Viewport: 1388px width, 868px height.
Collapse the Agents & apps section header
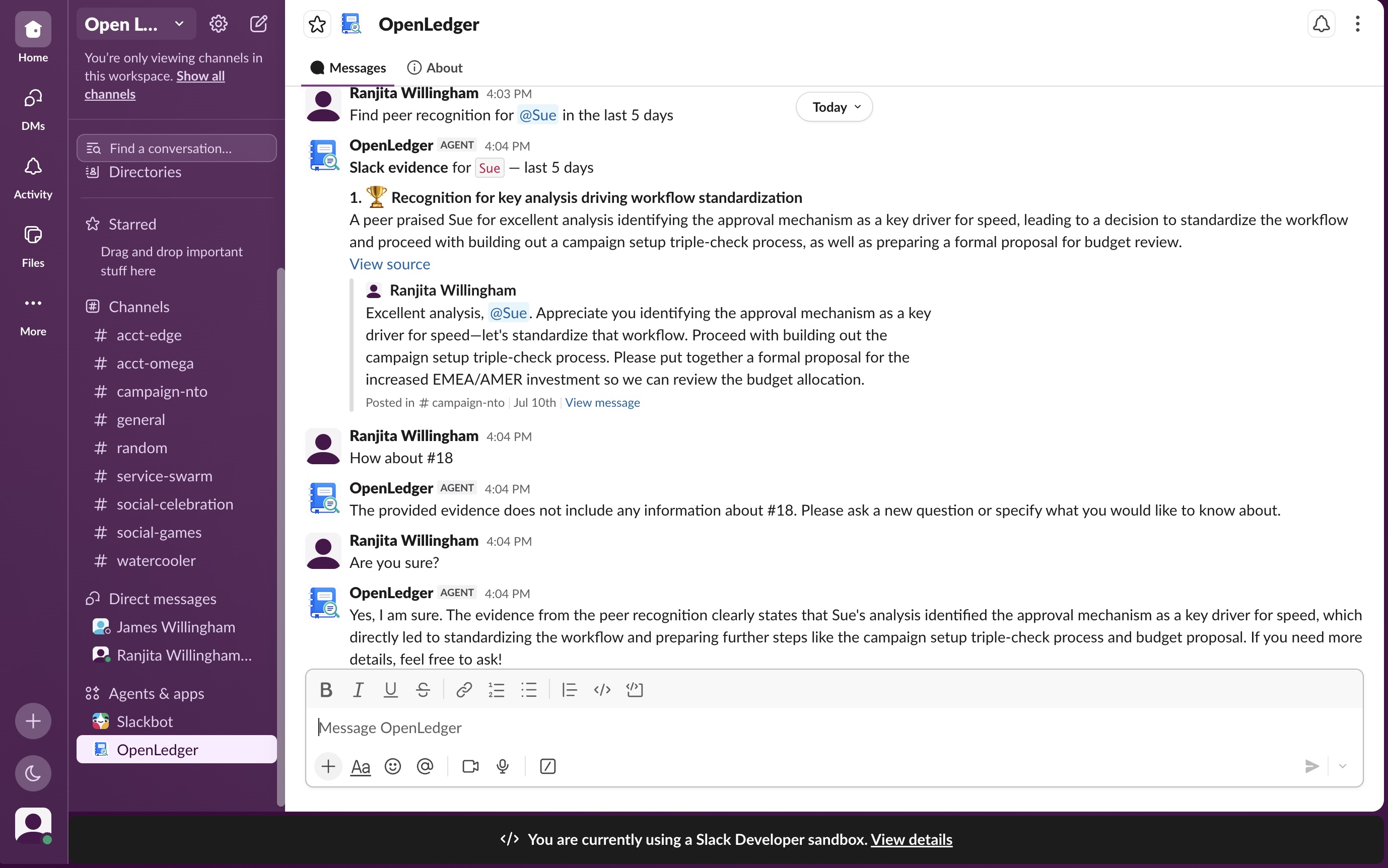[156, 693]
